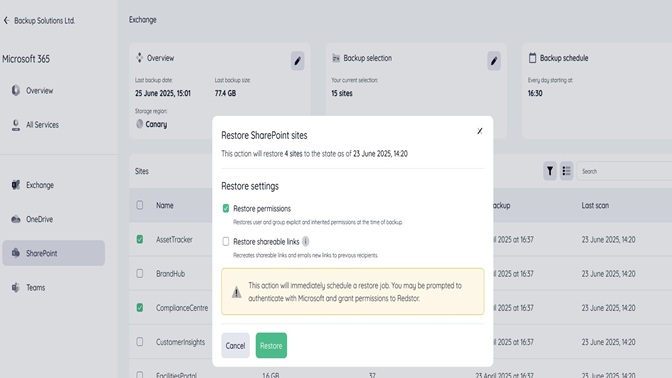This screenshot has height=378, width=672.
Task: Click into the sites Search field
Action: coord(624,171)
